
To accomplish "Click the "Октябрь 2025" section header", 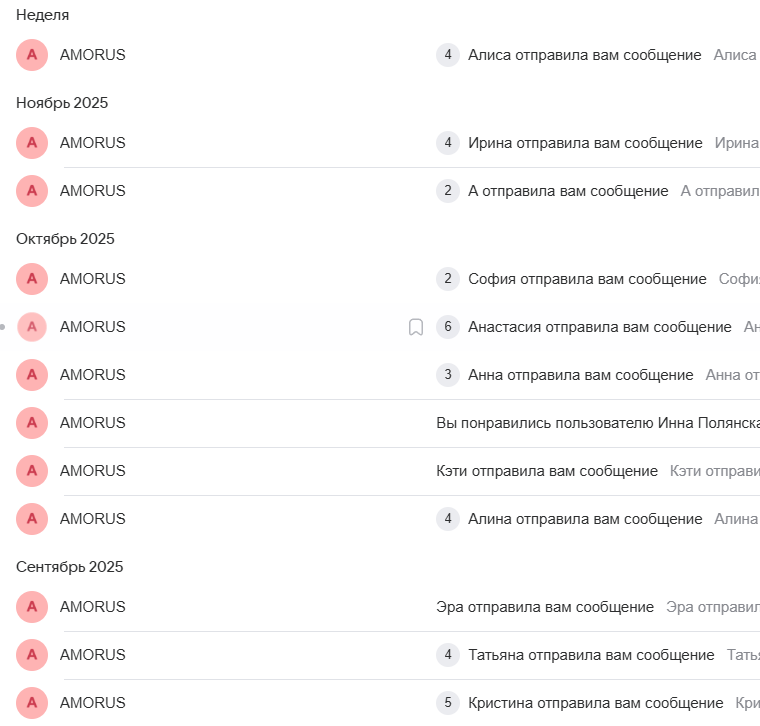I will click(65, 239).
